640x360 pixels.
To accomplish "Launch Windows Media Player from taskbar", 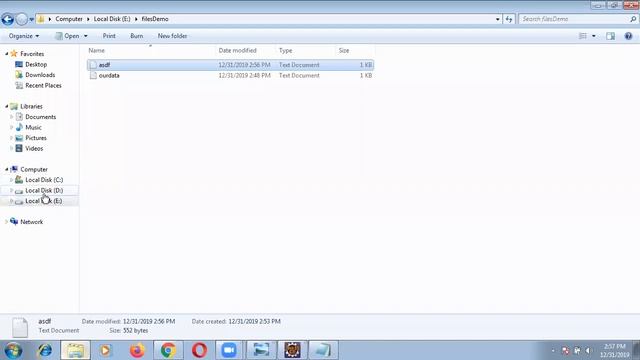I will click(x=106, y=350).
